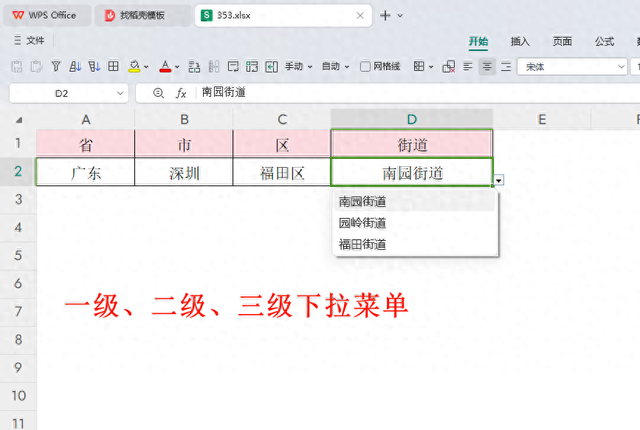This screenshot has width=640, height=430.
Task: Choose 福田街道 from dropdown list
Action: pos(415,245)
